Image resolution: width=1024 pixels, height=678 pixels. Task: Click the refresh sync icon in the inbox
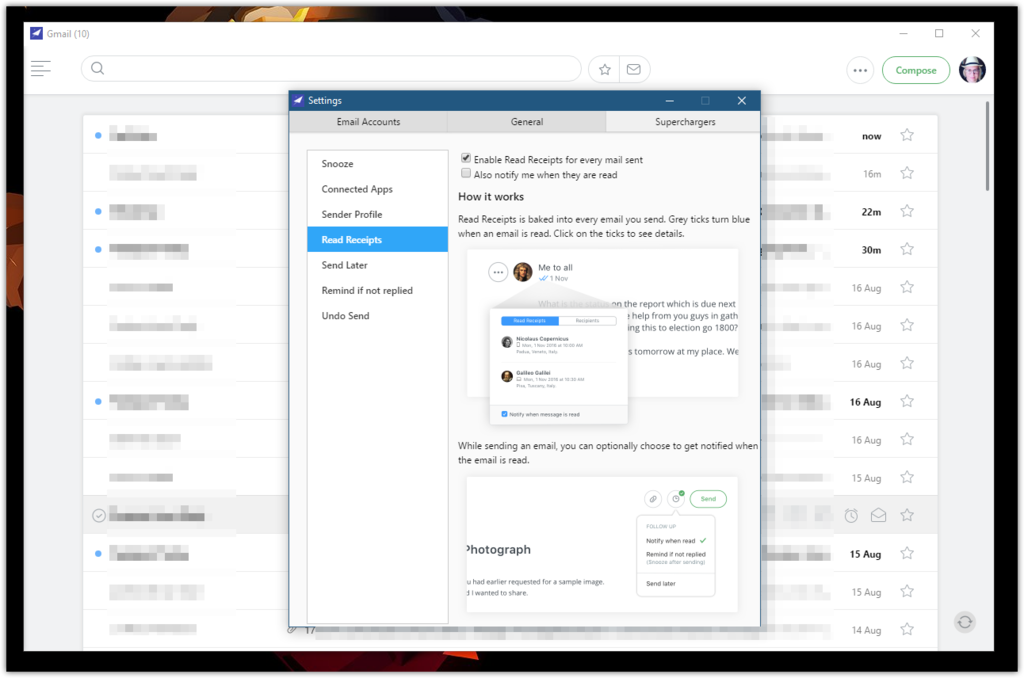[x=965, y=622]
